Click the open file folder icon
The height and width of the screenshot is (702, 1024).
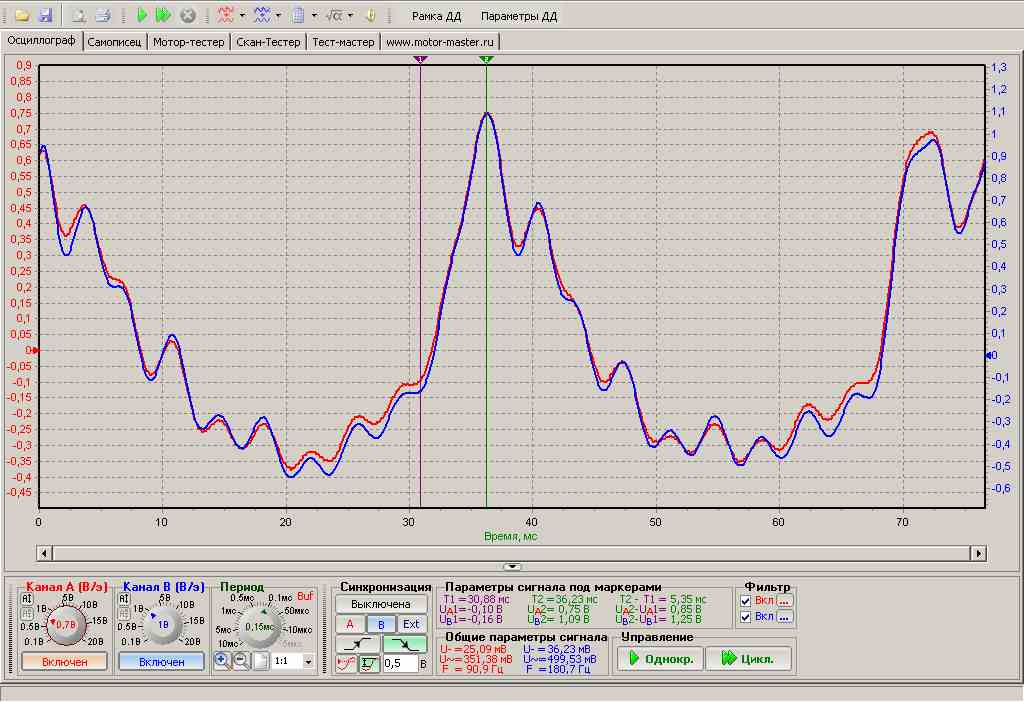(22, 16)
